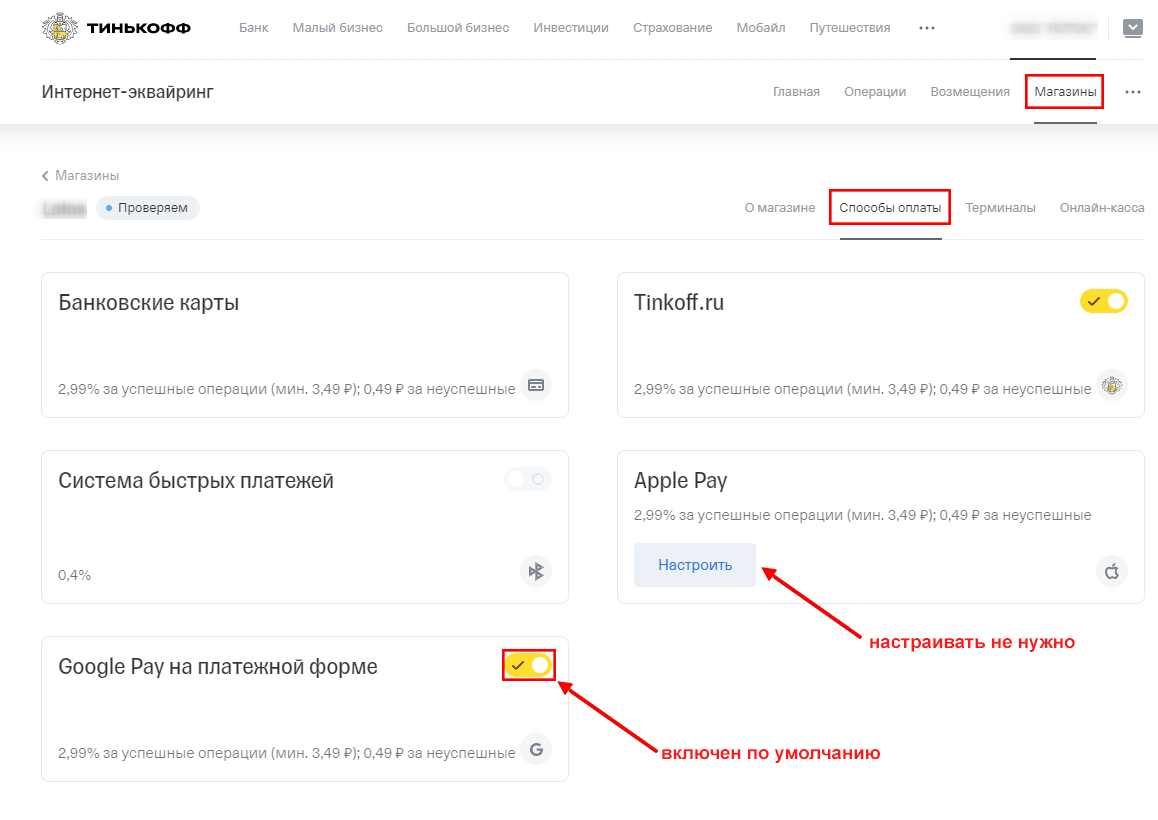This screenshot has height=820, width=1158.
Task: Go back via the Магазины chevron
Action: [45, 176]
